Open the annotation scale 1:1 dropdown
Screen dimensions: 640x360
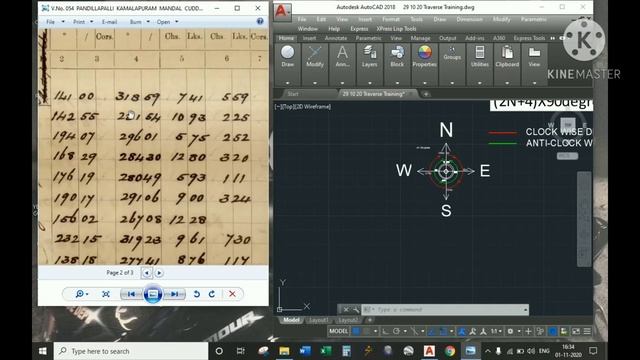pyautogui.click(x=496, y=331)
